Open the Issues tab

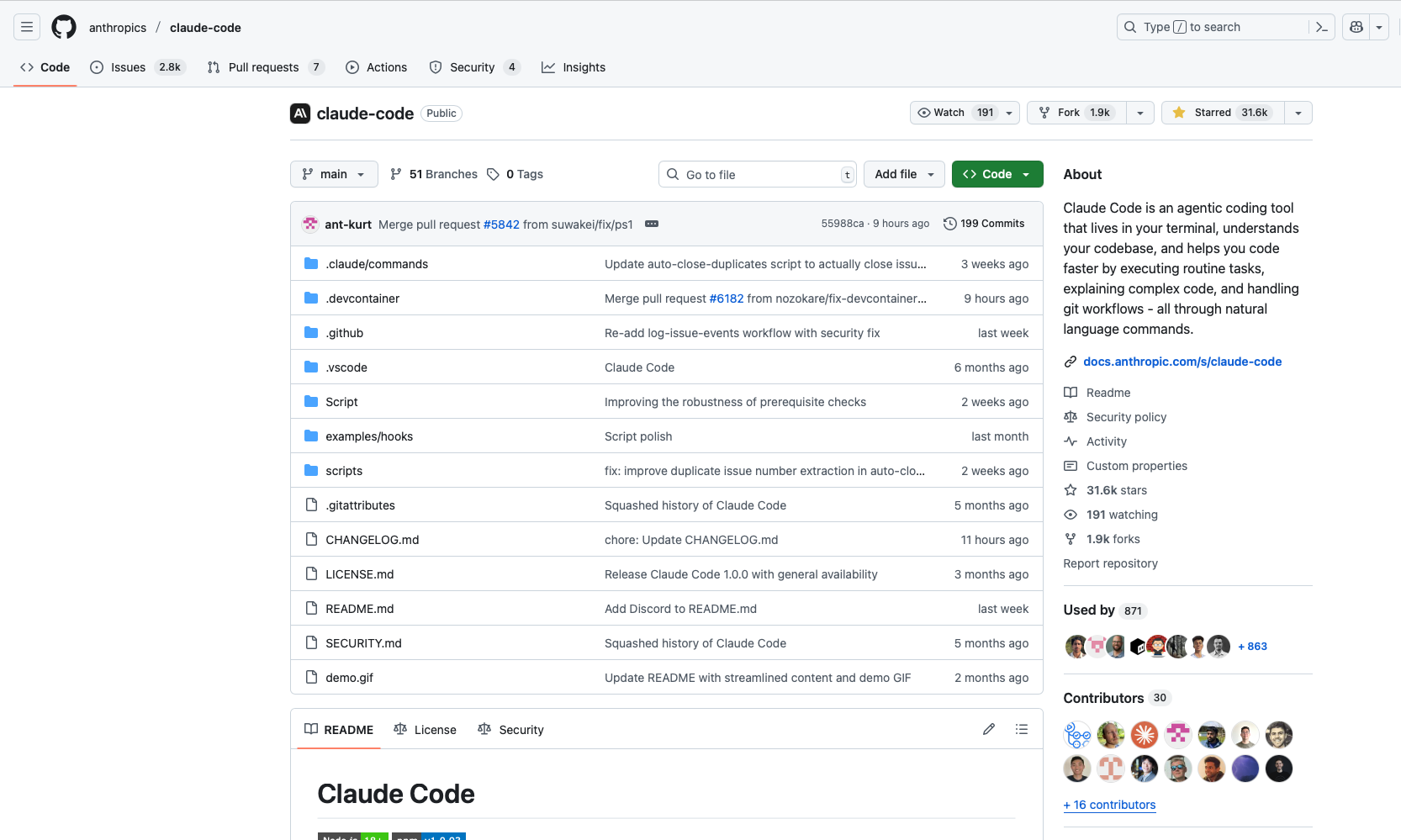(x=138, y=67)
